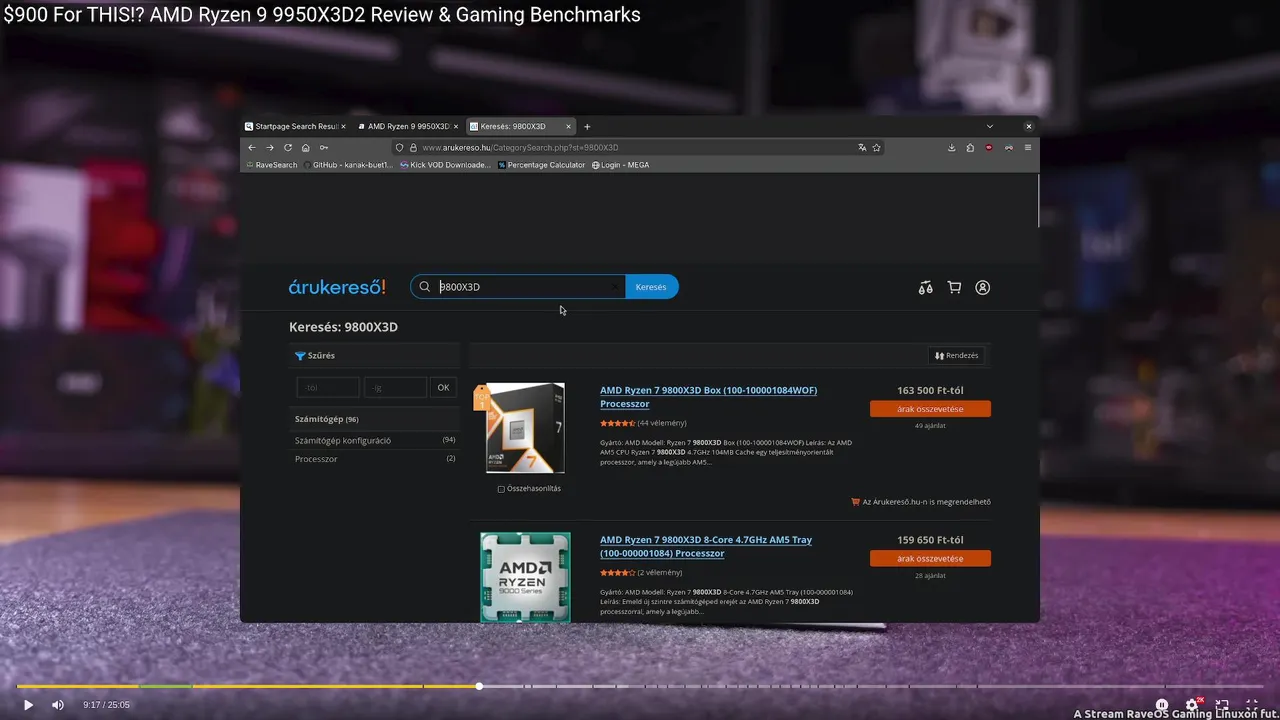Toggle autoplay pause switch in player
The image size is (1280, 720).
point(1162,705)
